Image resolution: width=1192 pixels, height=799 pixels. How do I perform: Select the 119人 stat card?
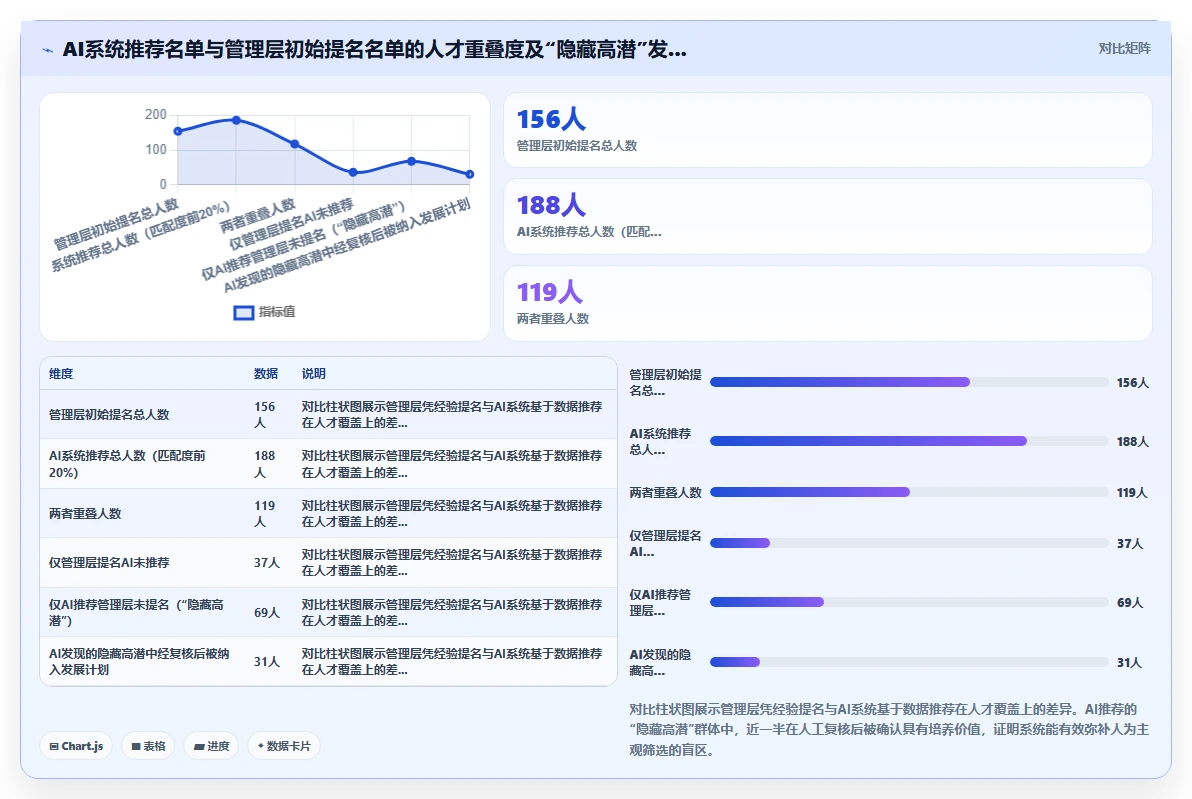click(827, 303)
